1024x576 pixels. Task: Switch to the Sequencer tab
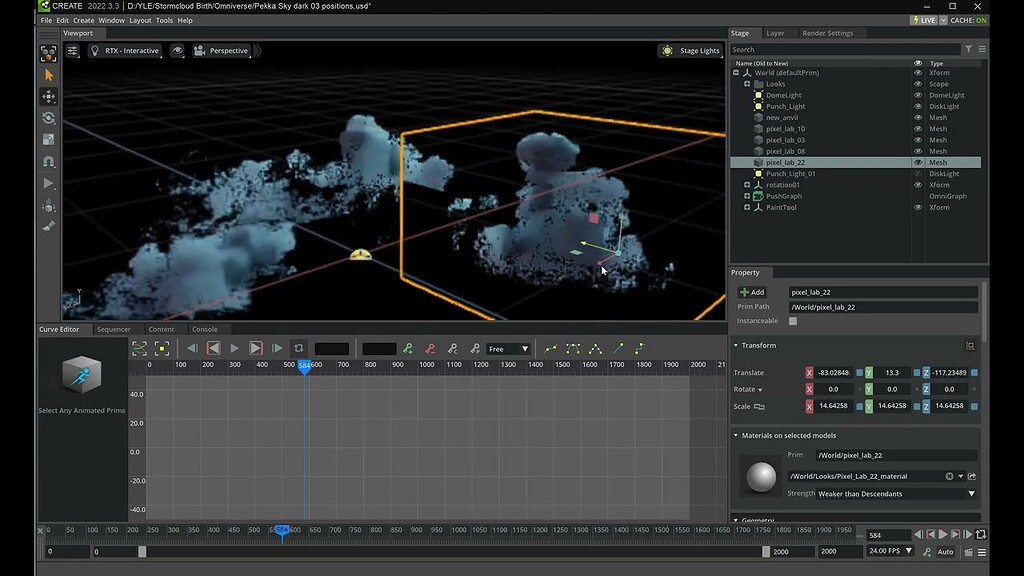click(x=113, y=329)
